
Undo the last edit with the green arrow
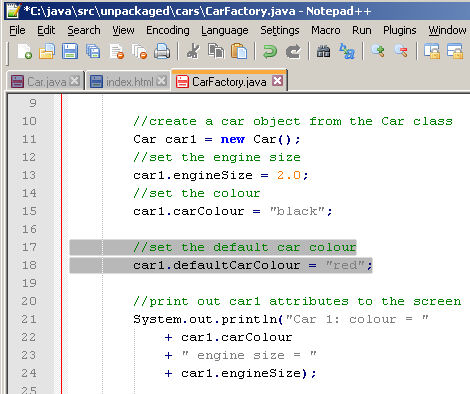(270, 52)
